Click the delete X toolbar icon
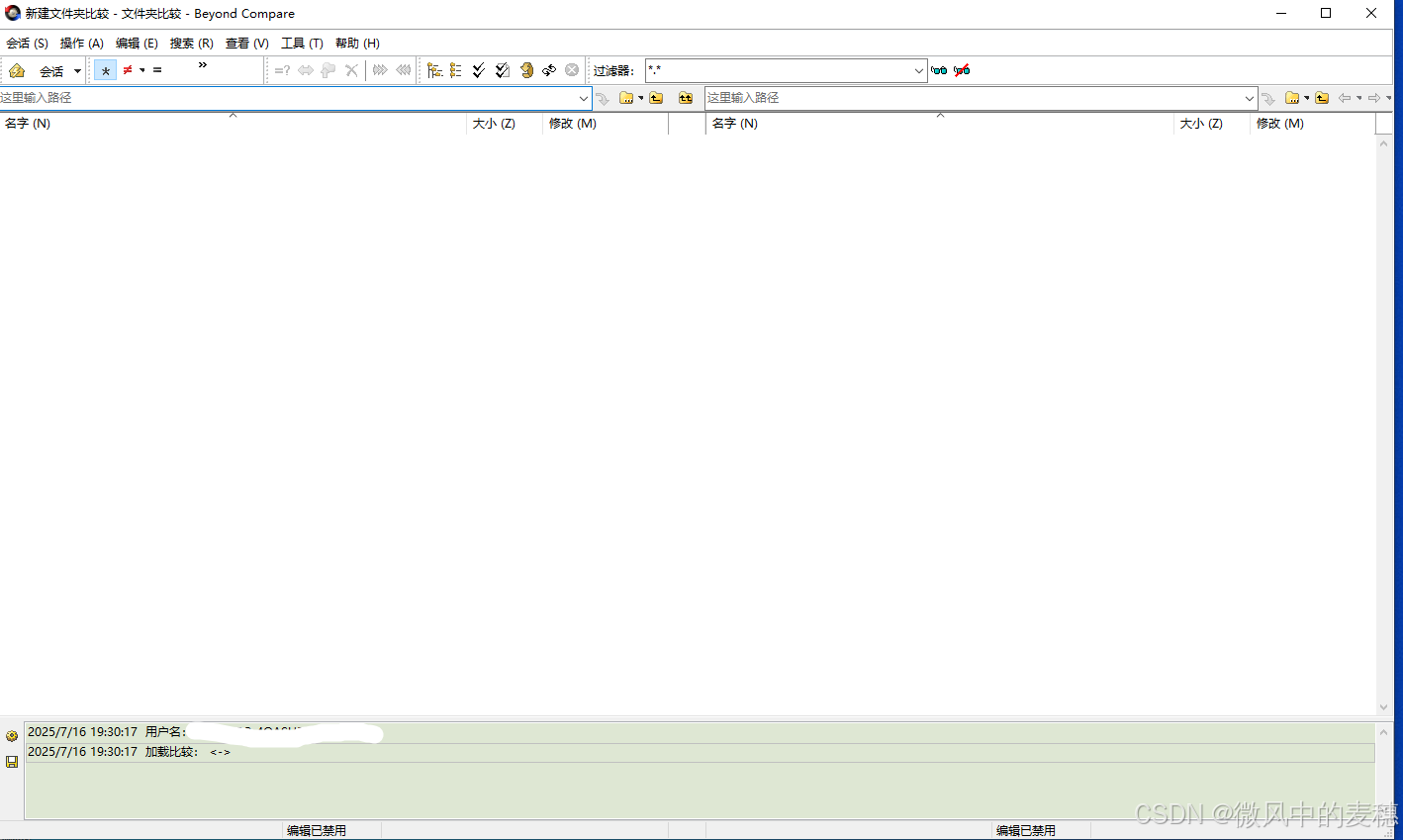1403x840 pixels. [x=351, y=70]
